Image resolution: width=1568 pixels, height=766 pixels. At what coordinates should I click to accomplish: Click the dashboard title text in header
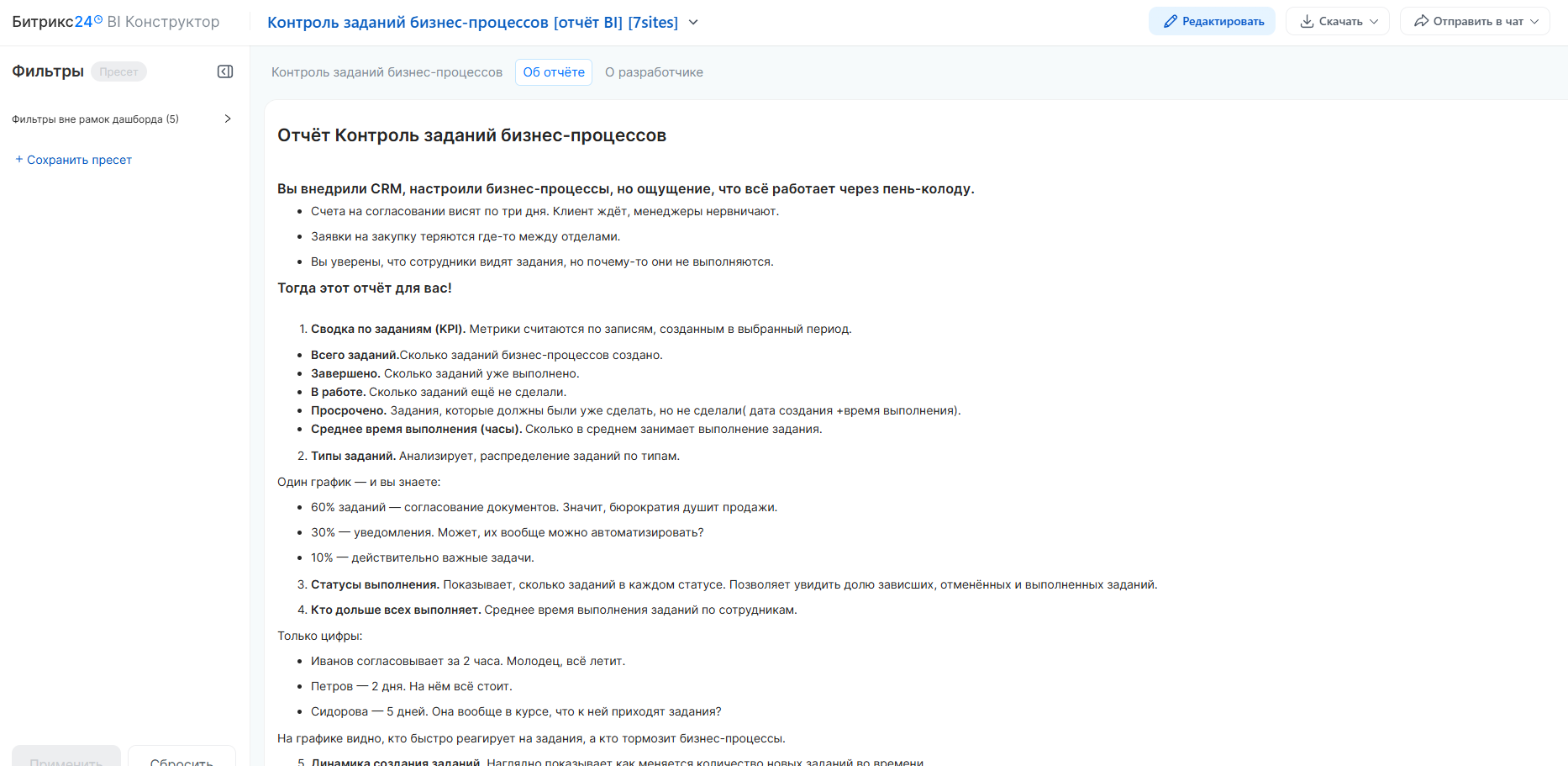pos(472,23)
